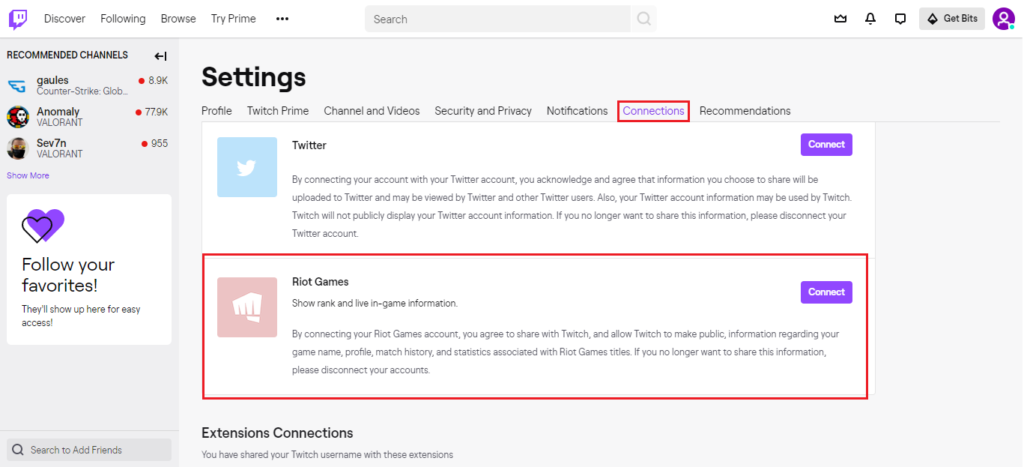Focus the top Search input field
This screenshot has width=1024, height=467.
498,19
